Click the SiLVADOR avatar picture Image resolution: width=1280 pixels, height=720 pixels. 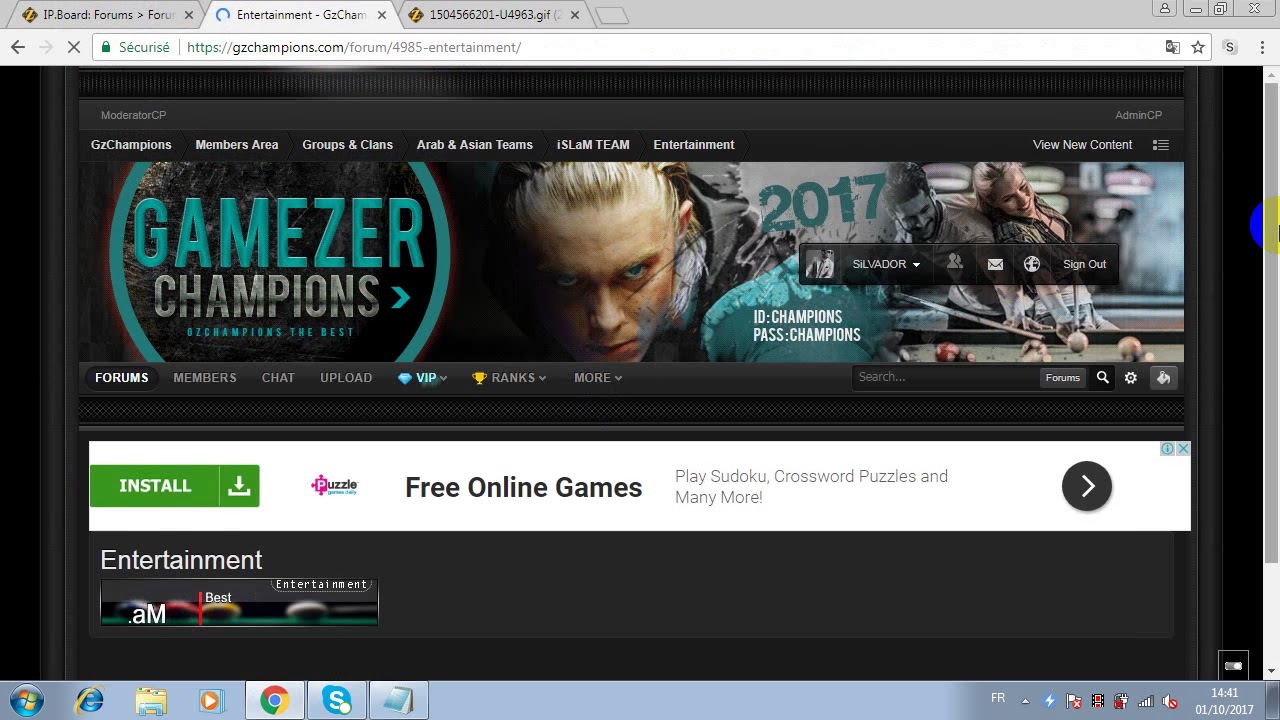point(820,264)
